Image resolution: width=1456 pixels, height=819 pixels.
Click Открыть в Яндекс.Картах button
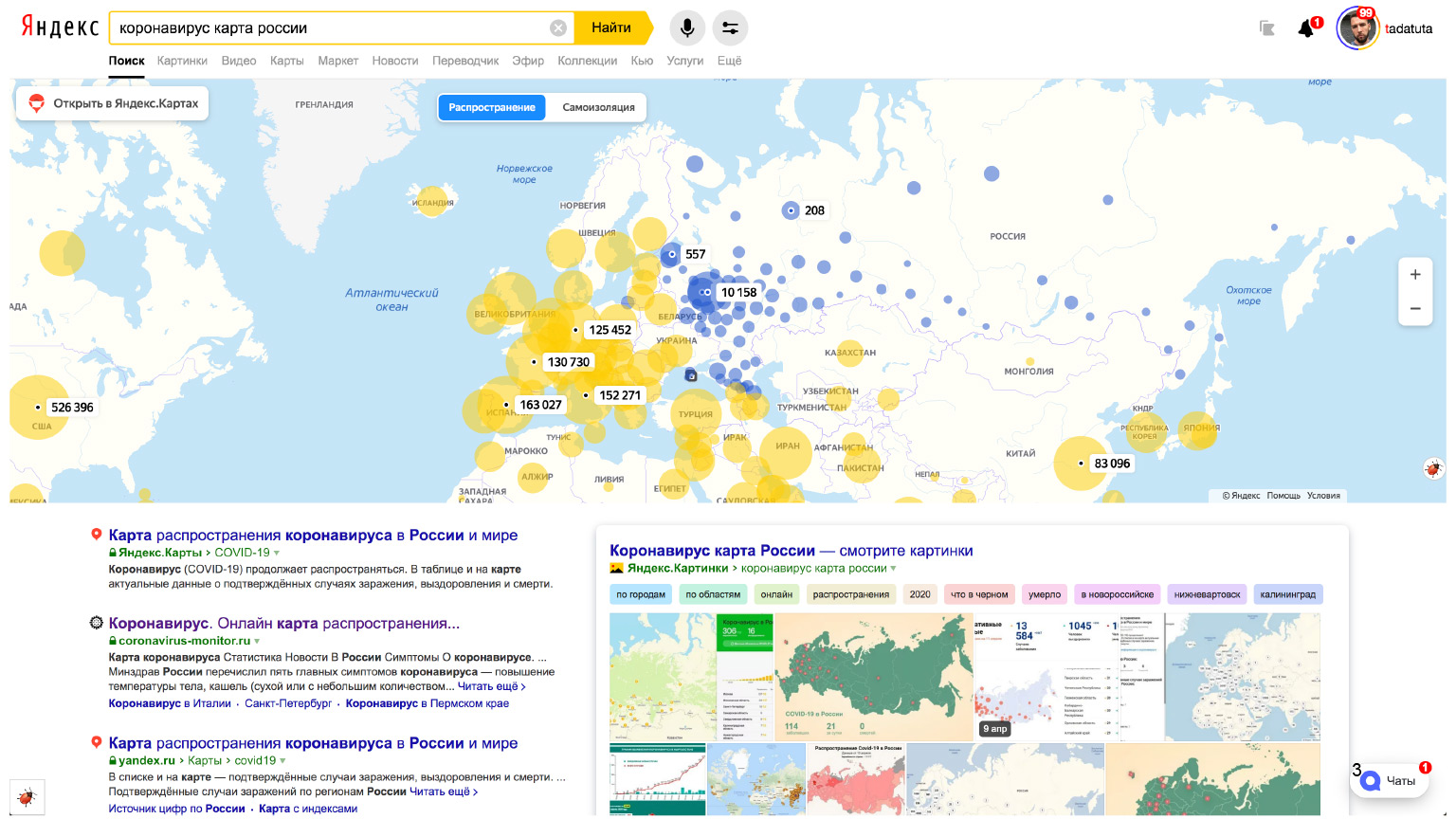113,103
